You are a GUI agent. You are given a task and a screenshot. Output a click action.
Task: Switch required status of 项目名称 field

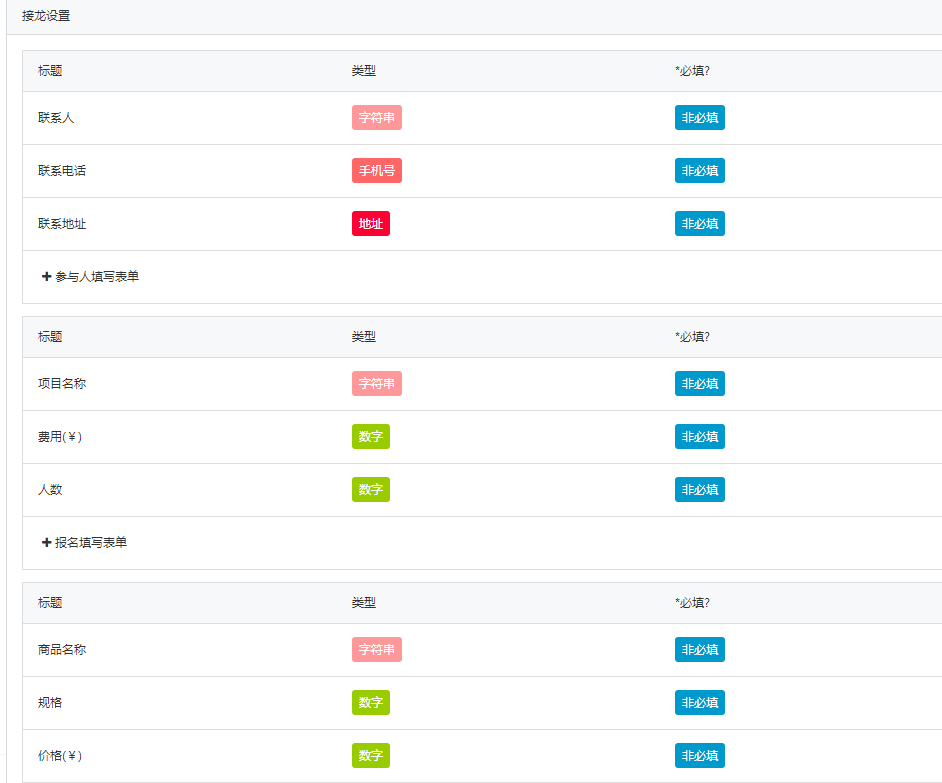[x=699, y=384]
